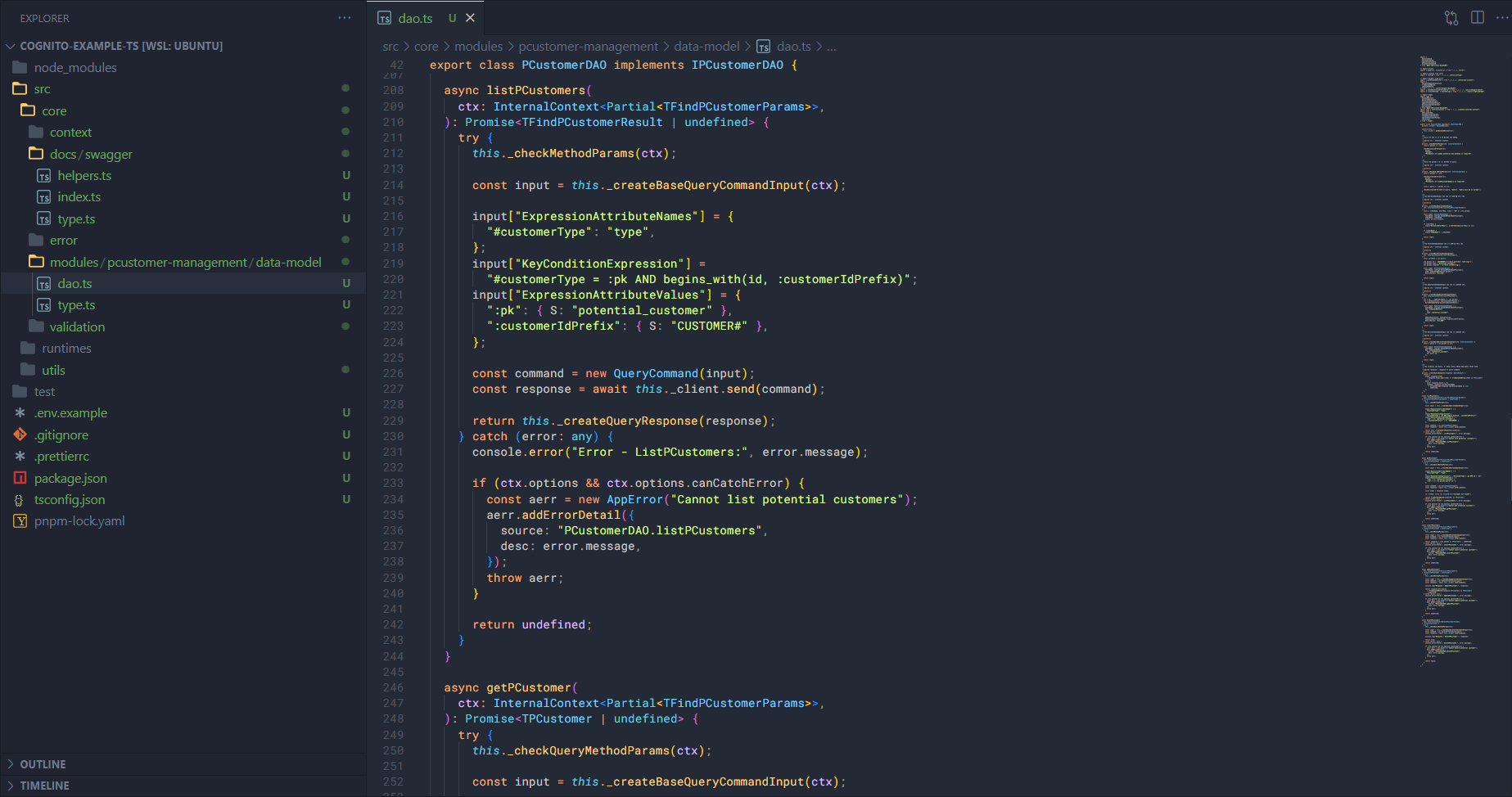Viewport: 1512px width, 797px height.
Task: Click the data-model breadcrumb item
Action: point(706,47)
